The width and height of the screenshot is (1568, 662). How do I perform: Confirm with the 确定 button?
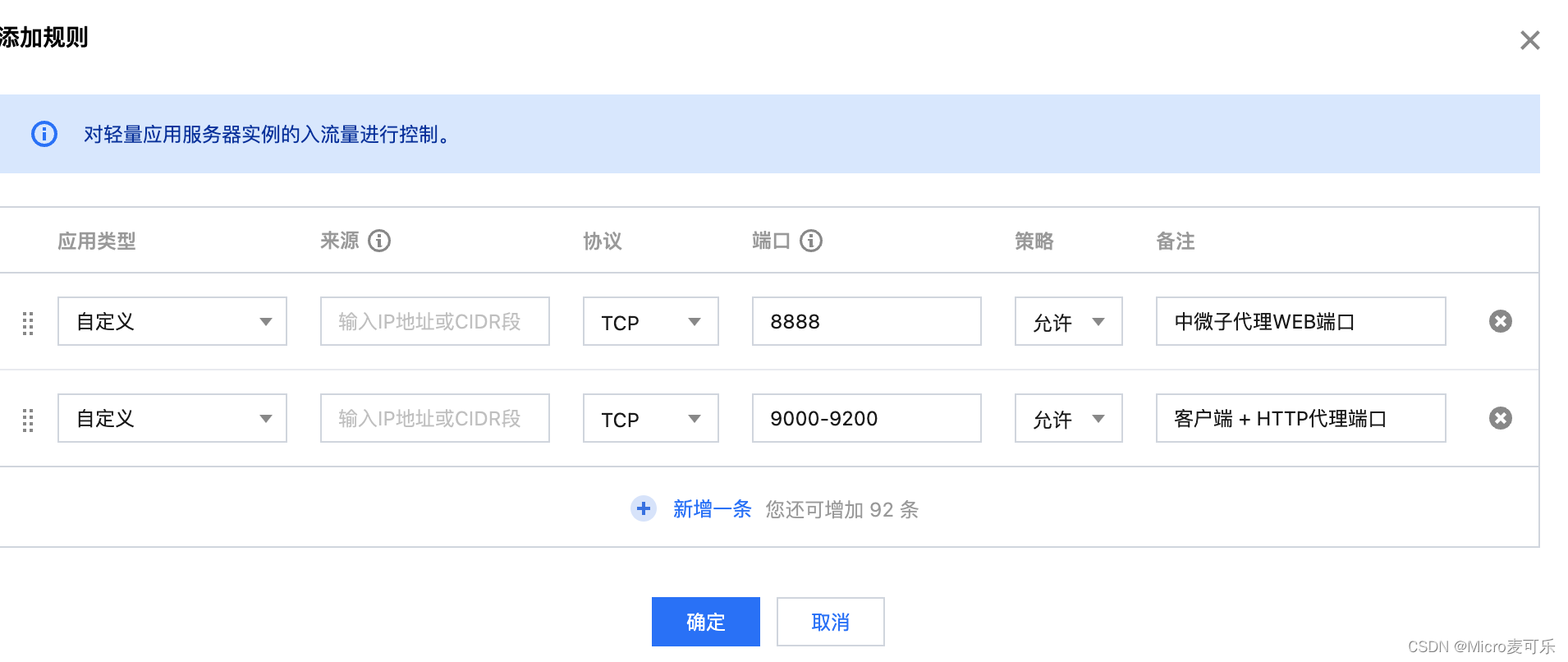coord(706,622)
